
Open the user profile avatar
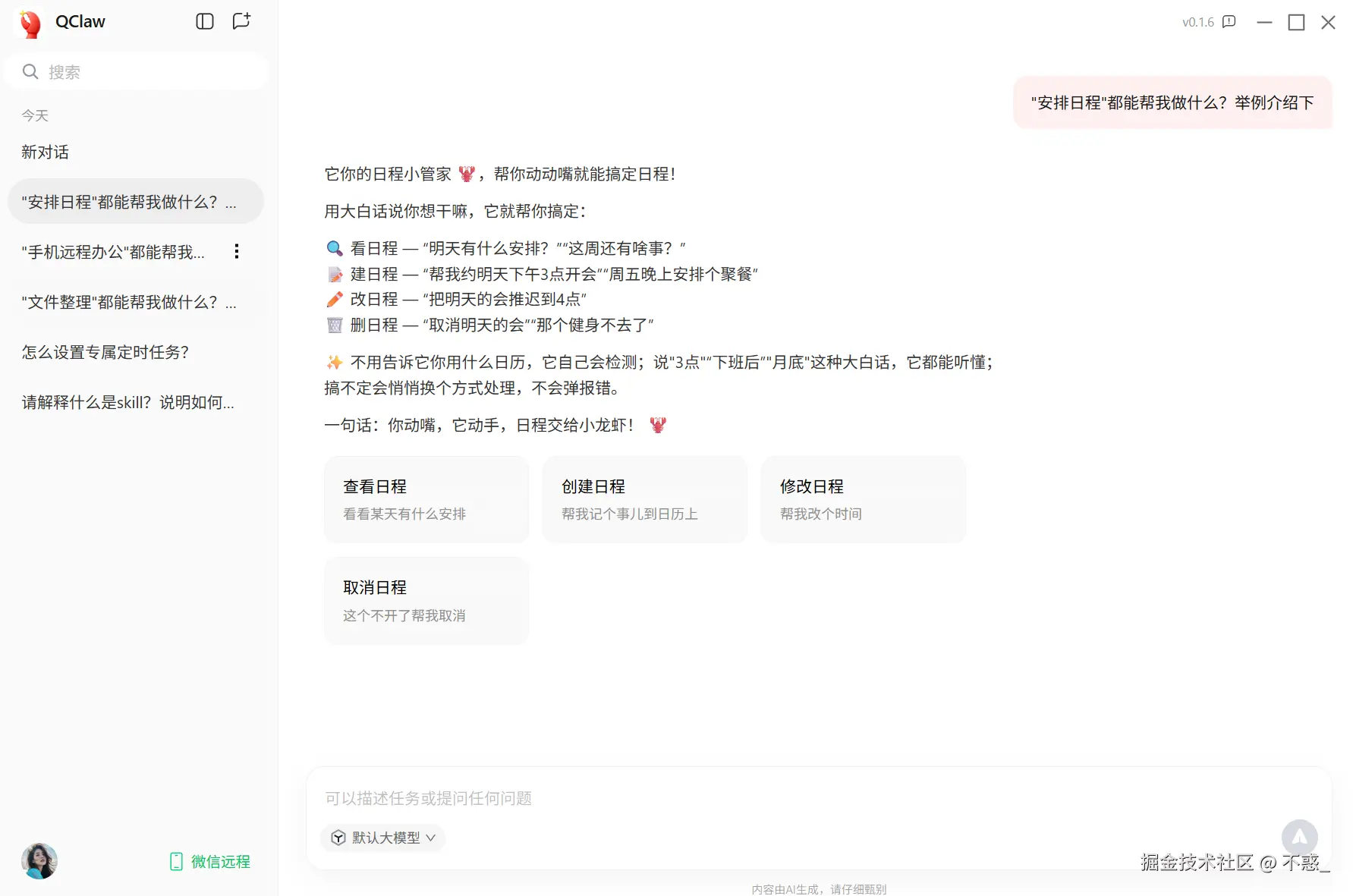coord(39,861)
